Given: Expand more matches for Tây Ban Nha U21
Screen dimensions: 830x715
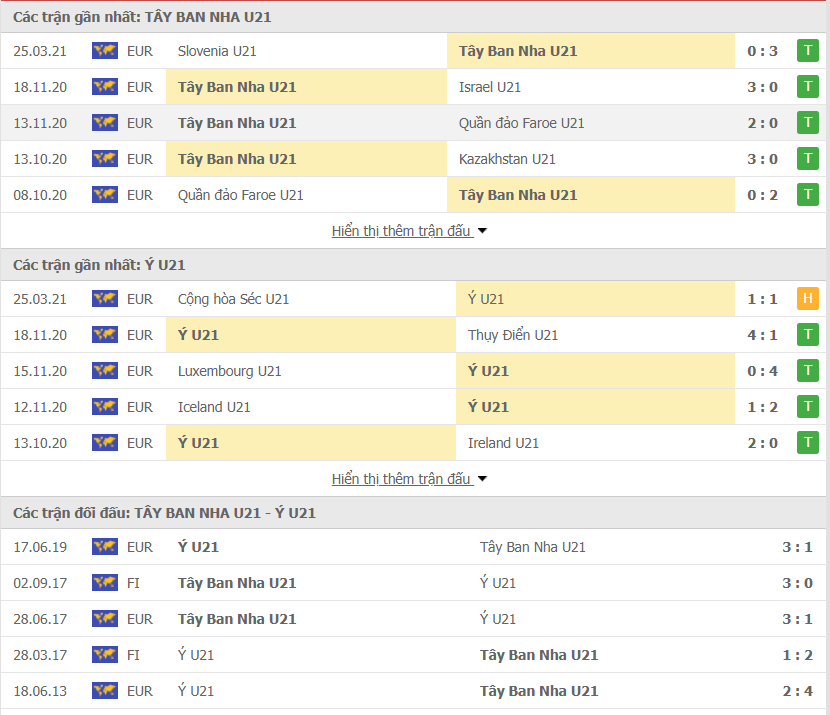Looking at the screenshot, I should tap(405, 230).
